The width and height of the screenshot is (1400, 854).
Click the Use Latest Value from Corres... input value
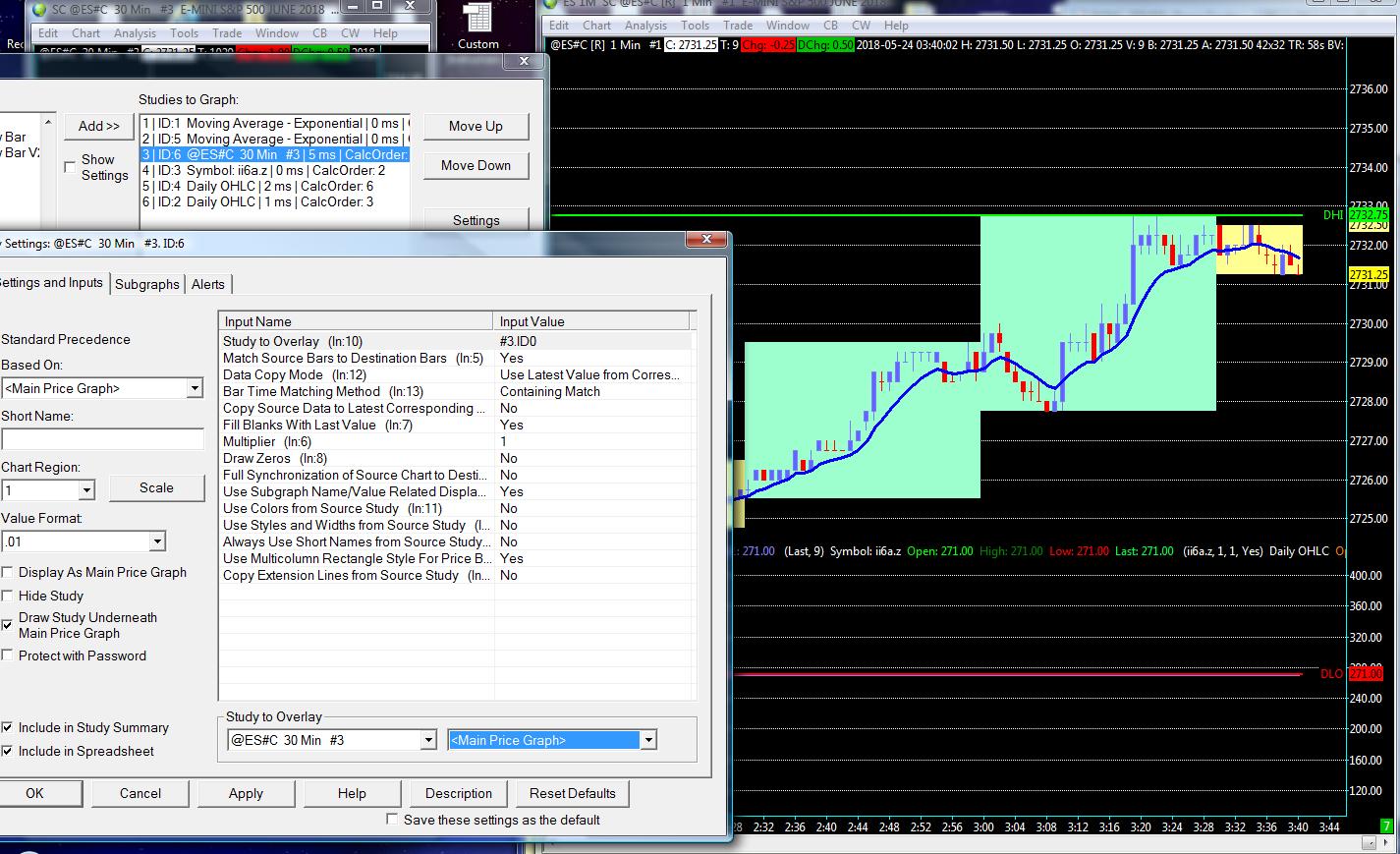(589, 374)
